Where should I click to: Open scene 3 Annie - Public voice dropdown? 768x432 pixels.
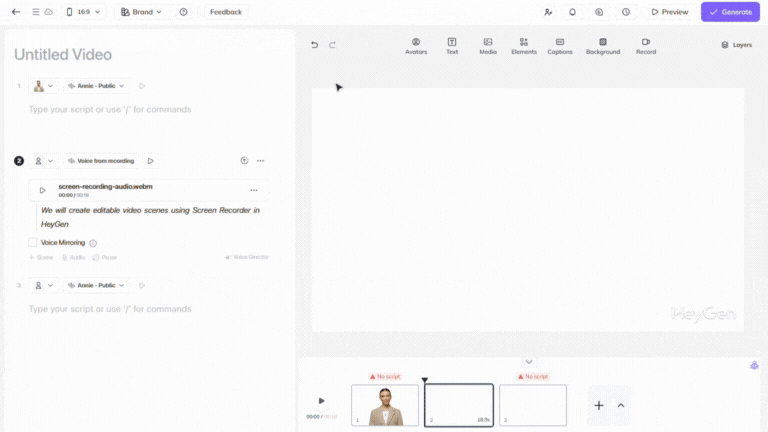pyautogui.click(x=96, y=286)
